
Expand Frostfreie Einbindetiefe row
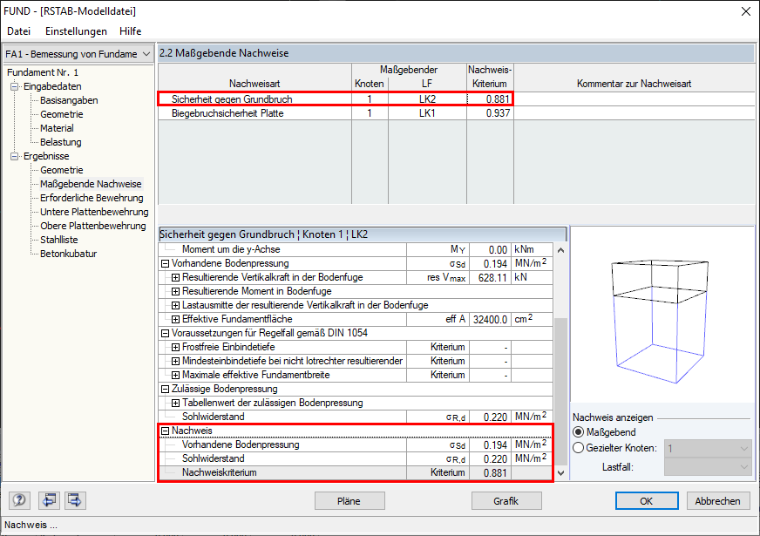pyautogui.click(x=175, y=347)
